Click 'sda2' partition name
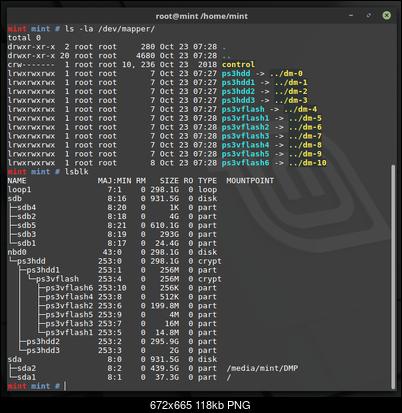Screen dimensions: 402x413 pyautogui.click(x=26, y=368)
